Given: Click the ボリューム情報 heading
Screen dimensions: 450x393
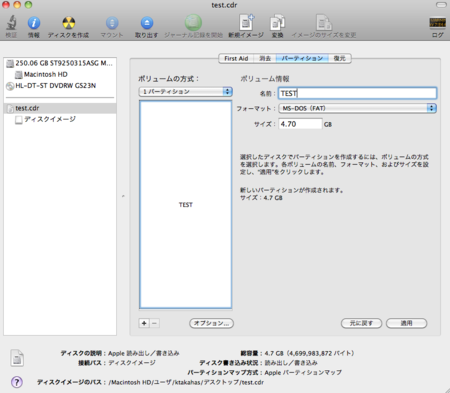Looking at the screenshot, I should 265,79.
